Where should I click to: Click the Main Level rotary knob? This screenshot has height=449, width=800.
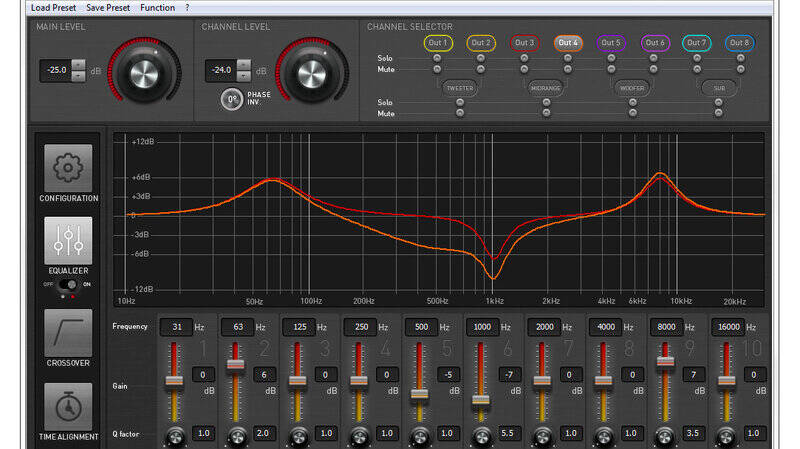pos(144,74)
